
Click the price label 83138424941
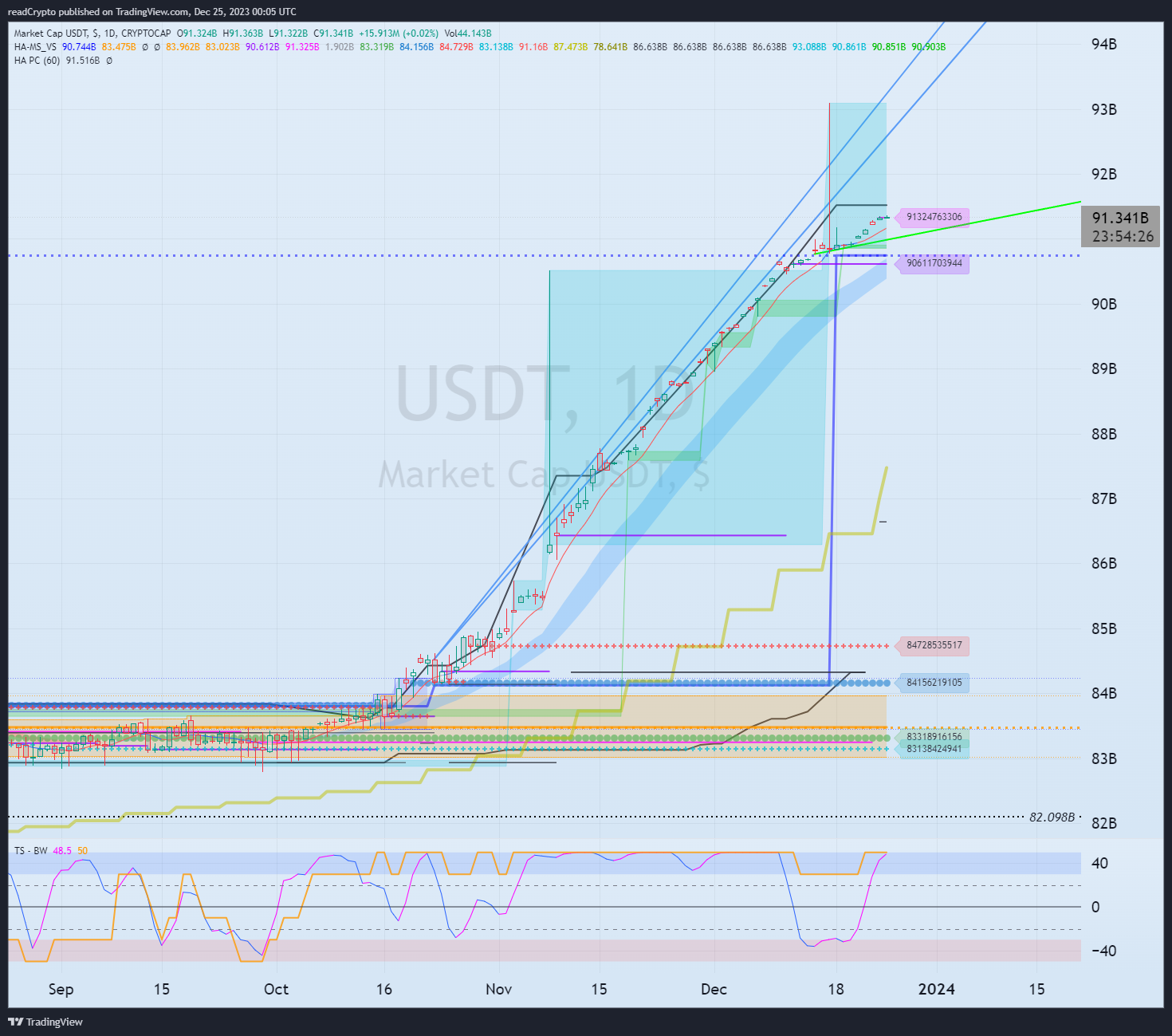point(934,749)
